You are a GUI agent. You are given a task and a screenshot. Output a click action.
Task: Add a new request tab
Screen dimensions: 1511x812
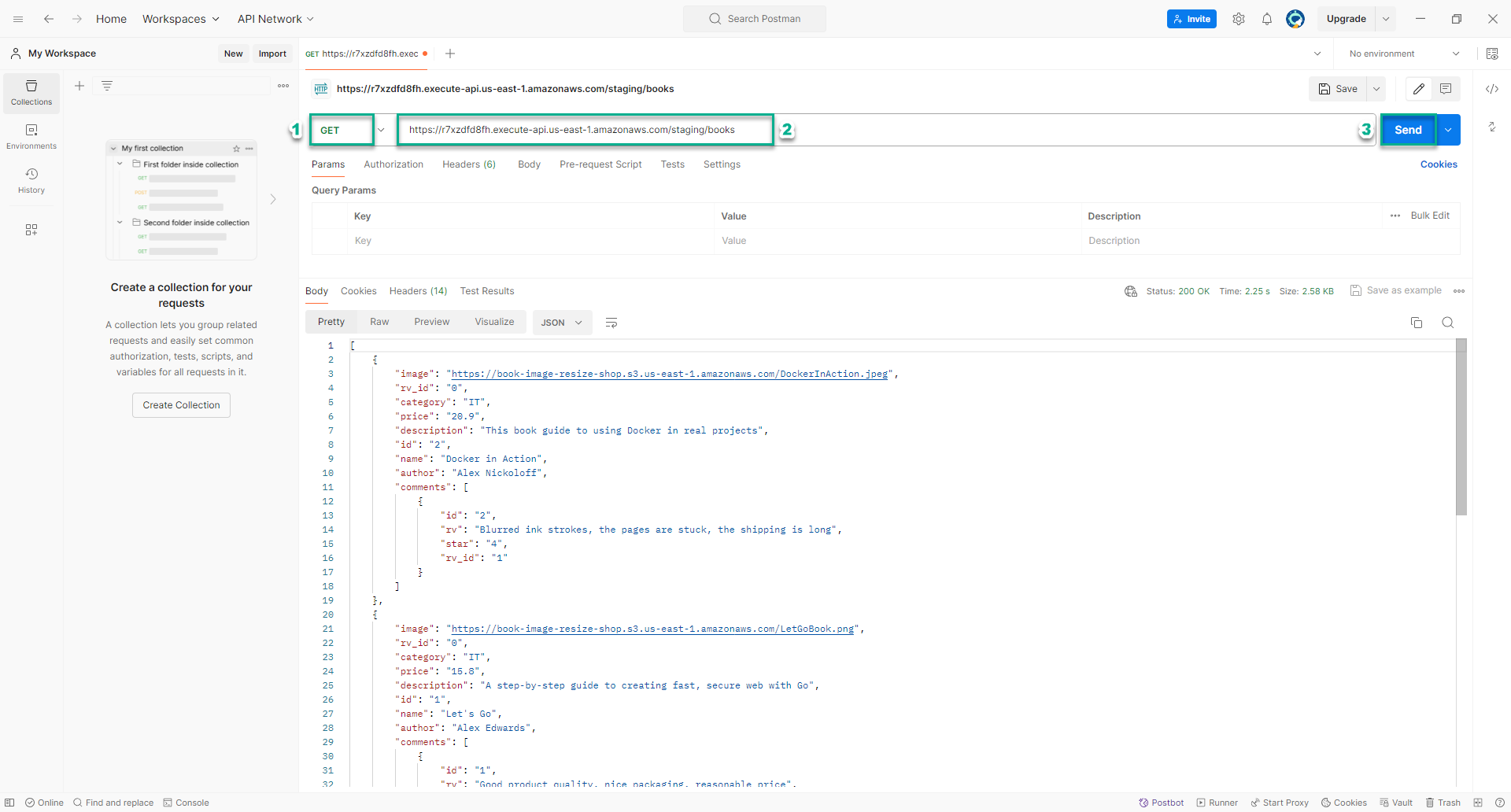(x=450, y=54)
